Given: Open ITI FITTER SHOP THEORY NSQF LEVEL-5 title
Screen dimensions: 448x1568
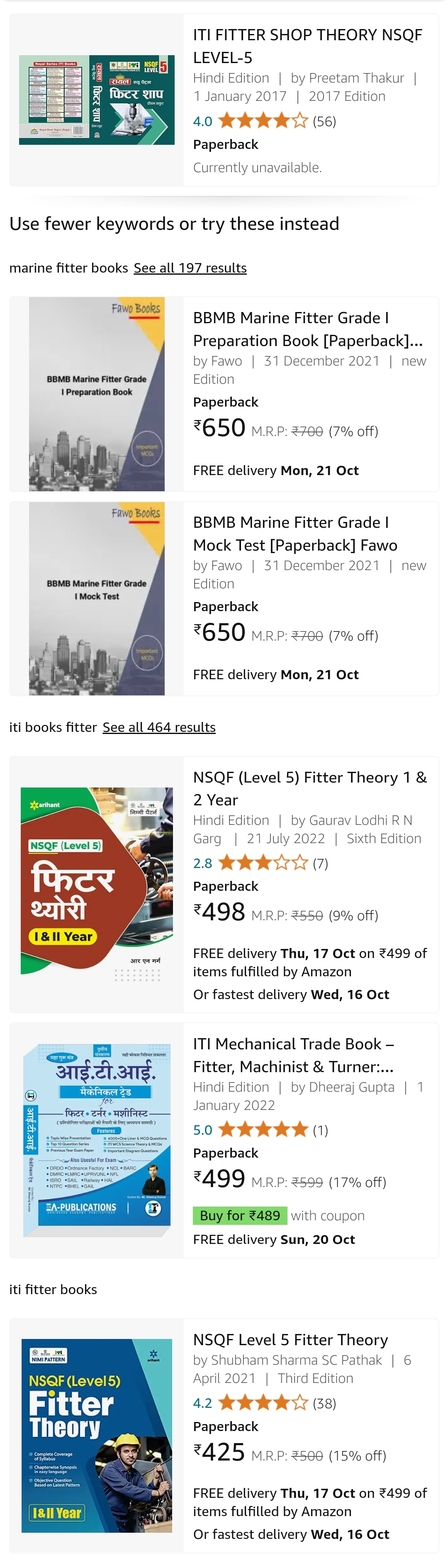Looking at the screenshot, I should click(307, 46).
